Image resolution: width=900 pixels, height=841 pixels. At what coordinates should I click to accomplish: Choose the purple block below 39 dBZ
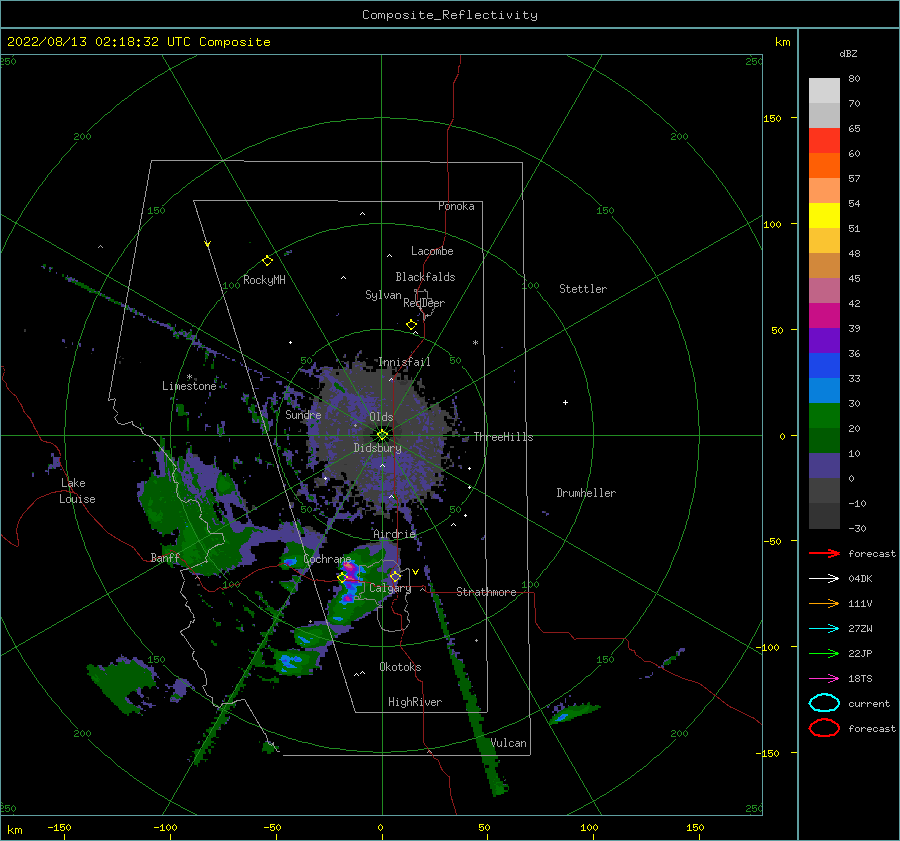pos(824,340)
